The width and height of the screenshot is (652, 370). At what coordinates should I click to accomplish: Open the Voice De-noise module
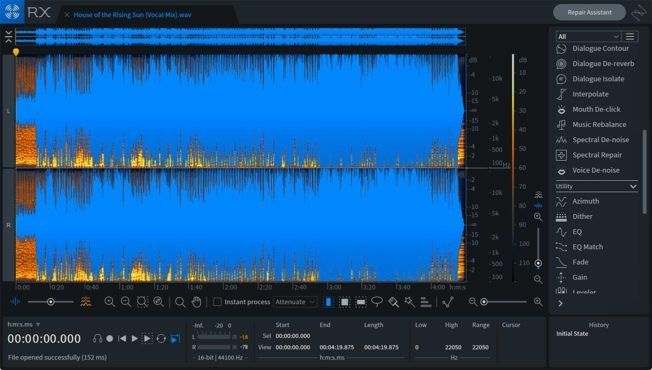(x=596, y=170)
